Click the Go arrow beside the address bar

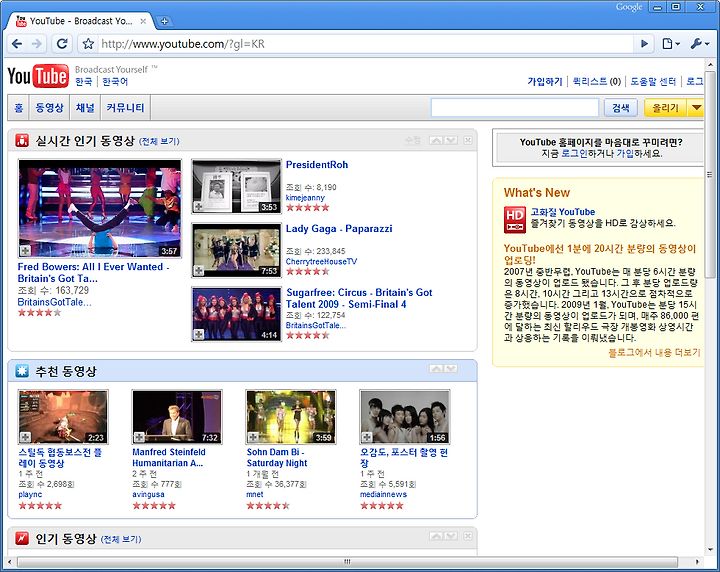click(x=644, y=44)
